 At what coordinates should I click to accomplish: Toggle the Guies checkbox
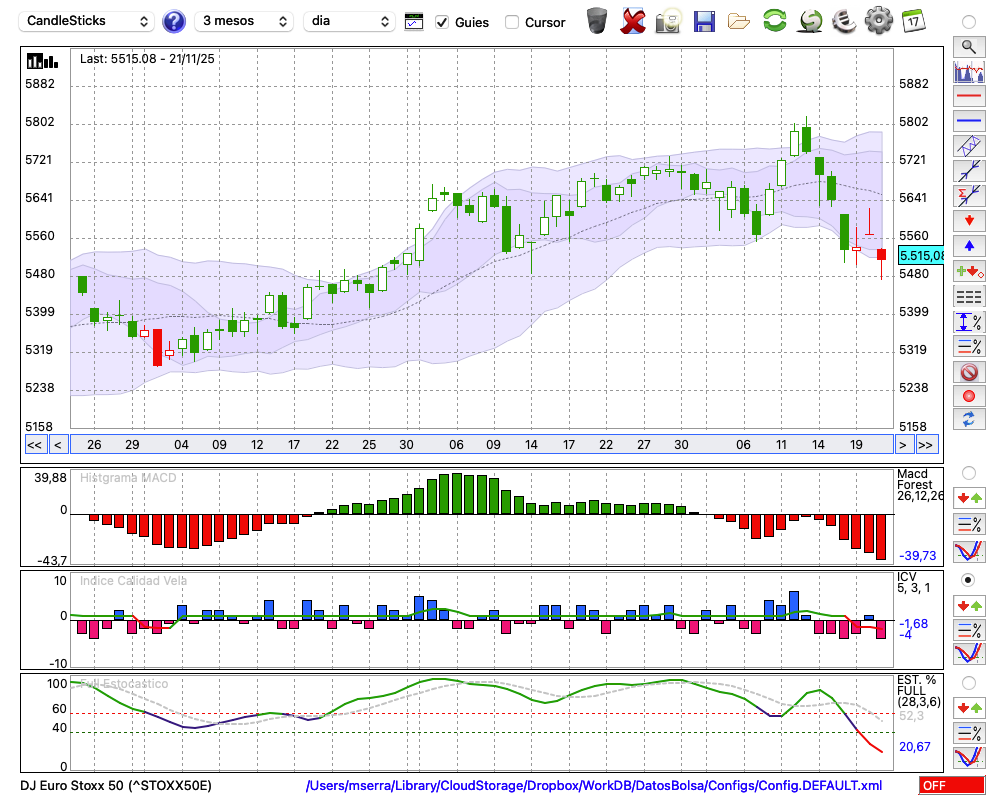[x=442, y=22]
